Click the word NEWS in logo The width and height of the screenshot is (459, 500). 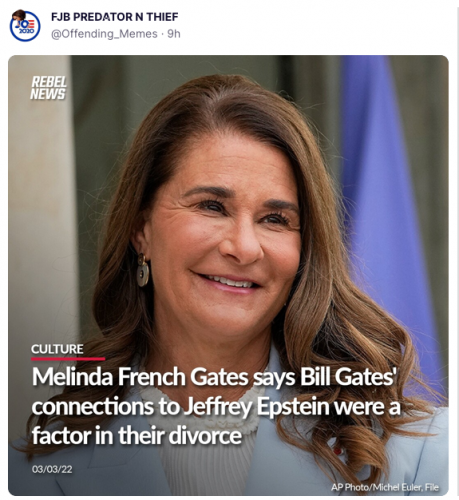coord(48,94)
